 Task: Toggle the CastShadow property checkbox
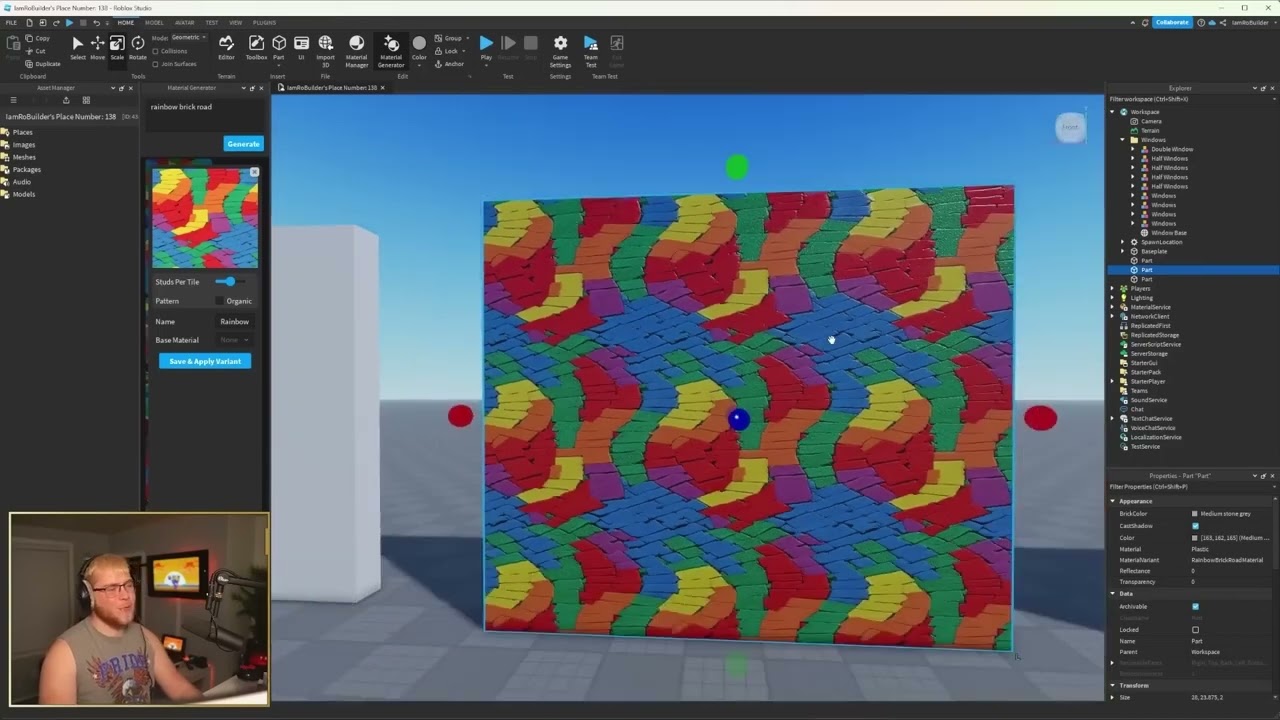(x=1195, y=526)
